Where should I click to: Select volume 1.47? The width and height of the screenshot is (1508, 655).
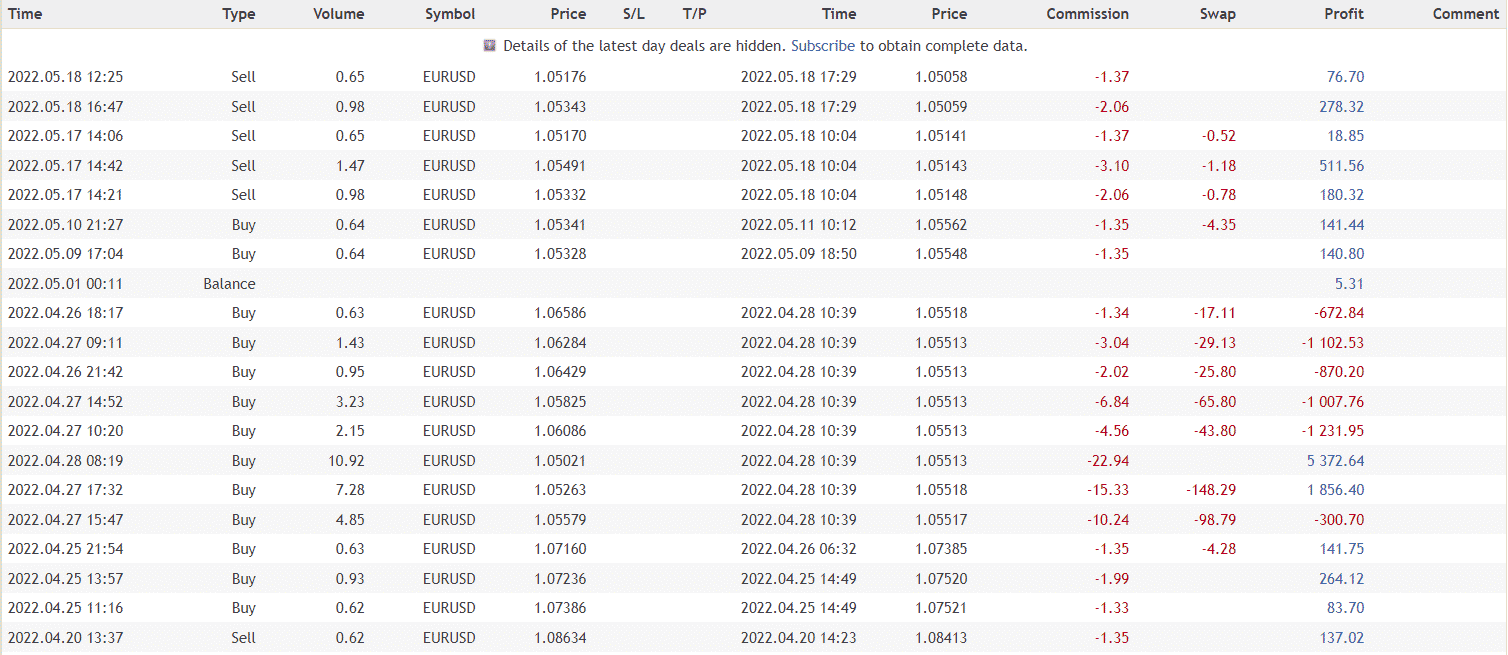(x=349, y=166)
